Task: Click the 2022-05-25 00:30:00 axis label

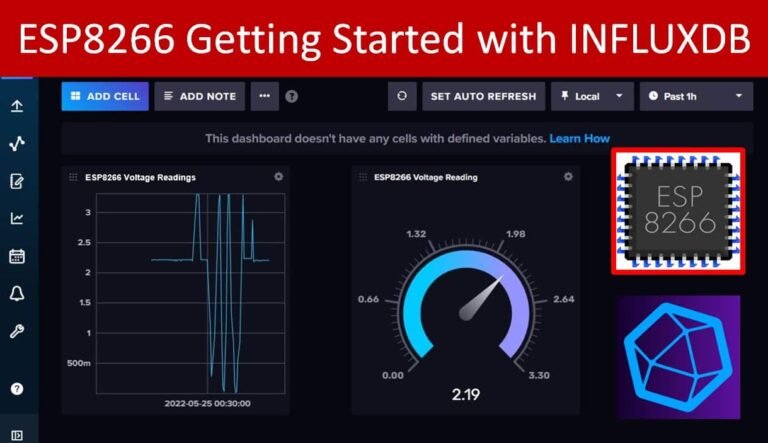Action: (x=207, y=403)
